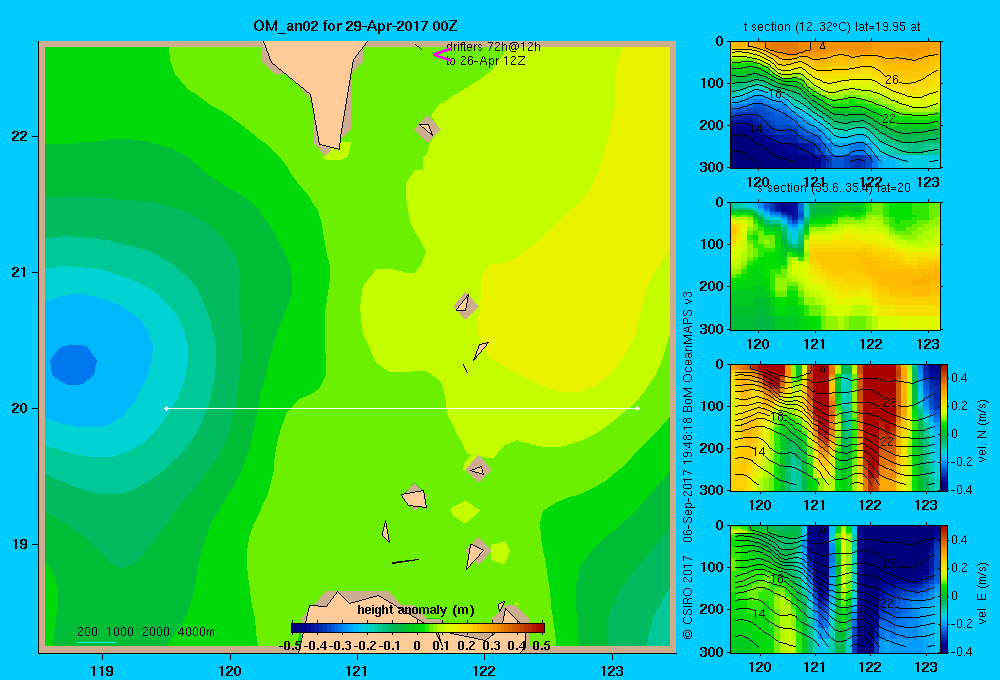Click the 'height anomaly (m)' colorbar label
The image size is (1000, 680).
(x=416, y=610)
